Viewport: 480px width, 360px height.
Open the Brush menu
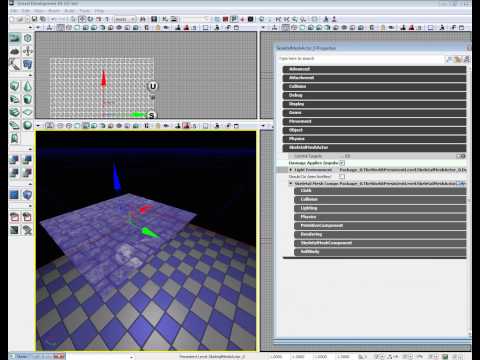54,11
